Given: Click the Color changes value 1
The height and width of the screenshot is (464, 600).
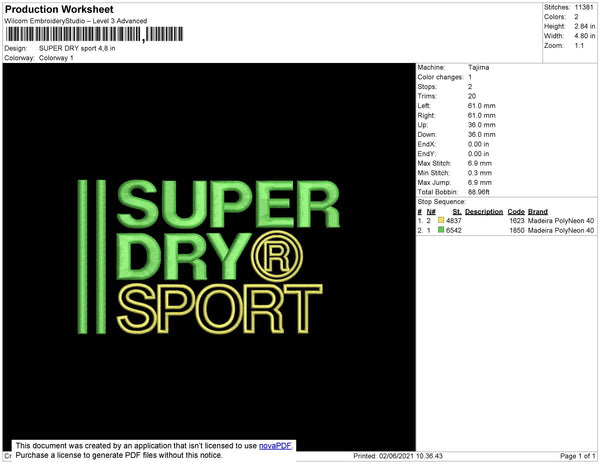Looking at the screenshot, I should pos(470,77).
